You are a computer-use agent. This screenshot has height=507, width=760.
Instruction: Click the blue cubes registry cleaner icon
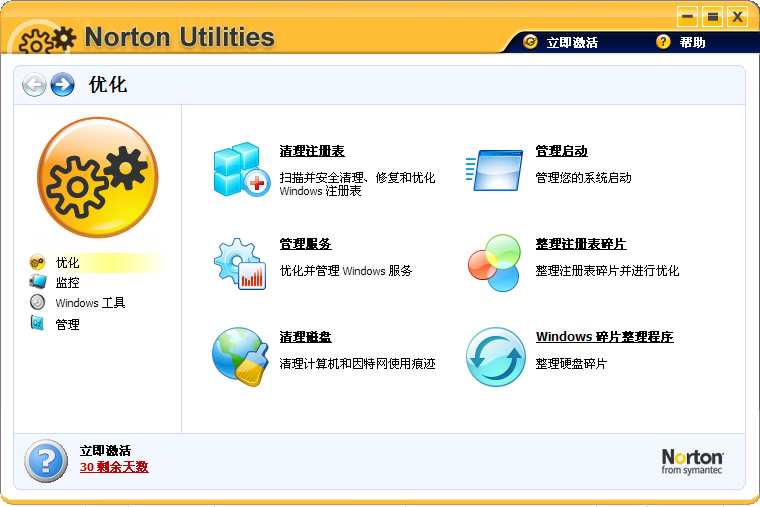point(241,169)
